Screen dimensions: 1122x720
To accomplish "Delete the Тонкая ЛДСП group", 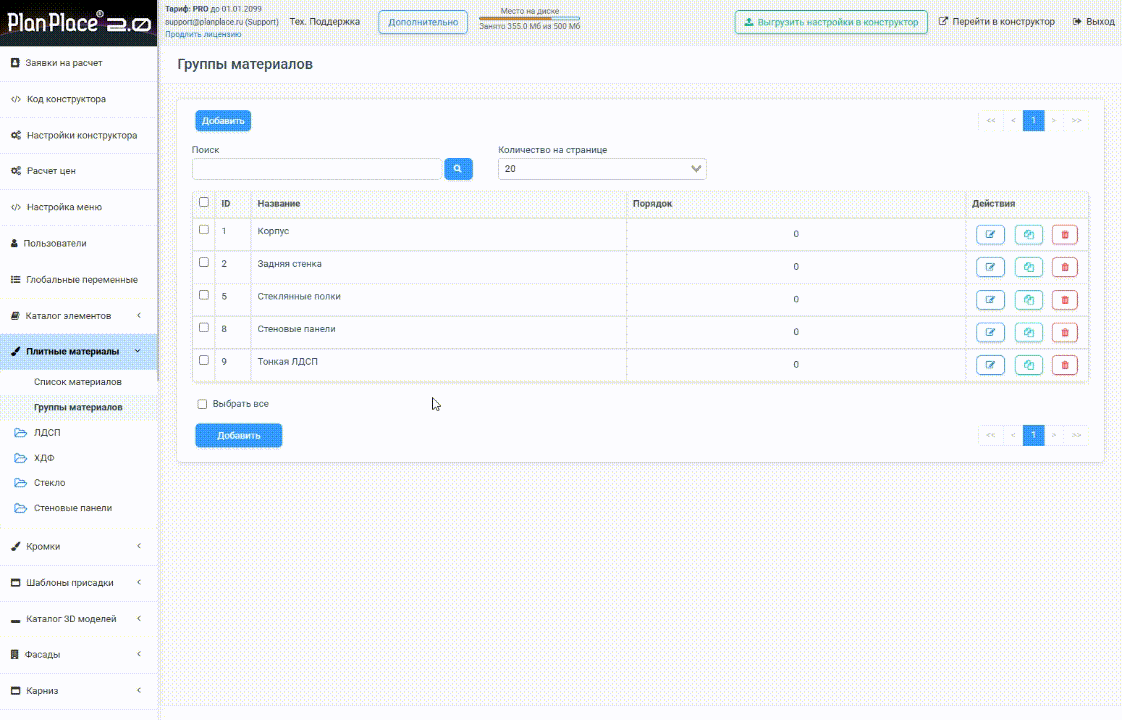I will [1065, 365].
